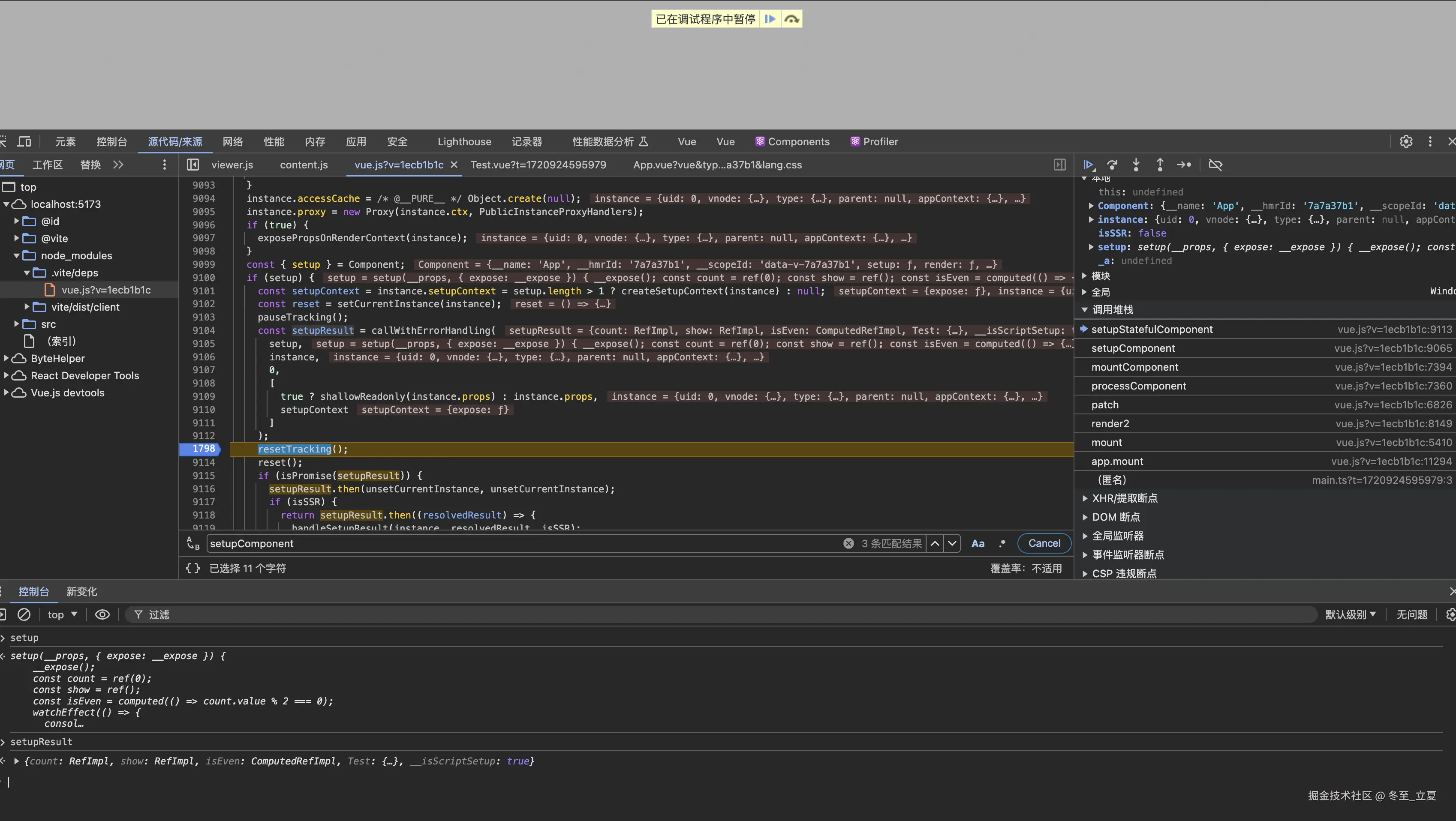Toggle regex option in search bar
1456x821 pixels.
click(1002, 544)
